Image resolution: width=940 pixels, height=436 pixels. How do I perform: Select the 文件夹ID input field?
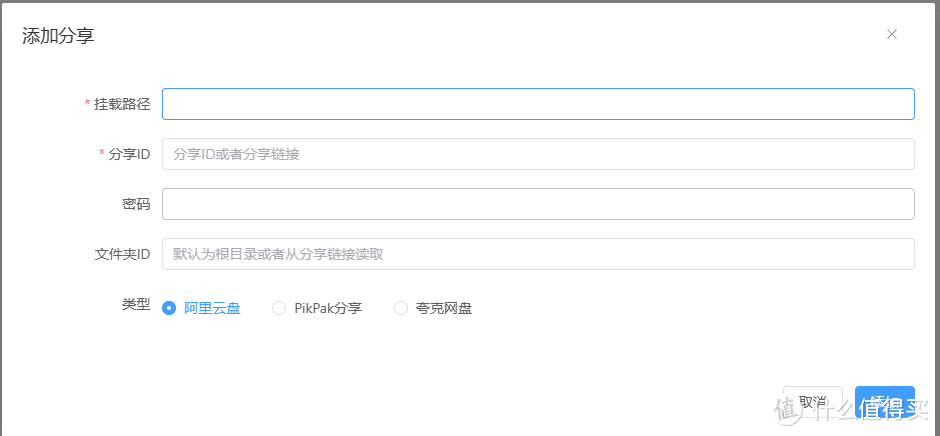pyautogui.click(x=538, y=254)
